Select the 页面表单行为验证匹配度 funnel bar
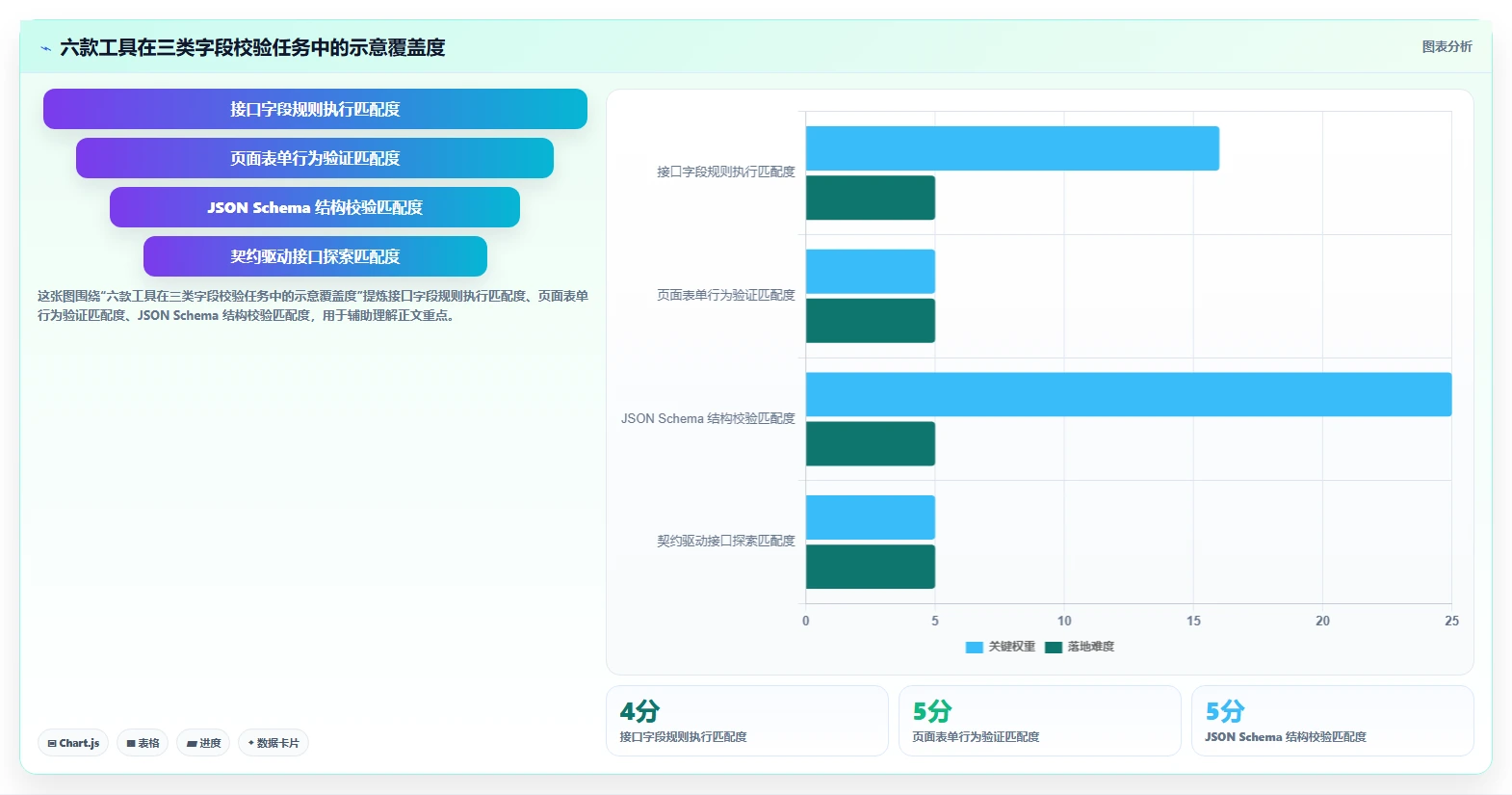 click(315, 158)
